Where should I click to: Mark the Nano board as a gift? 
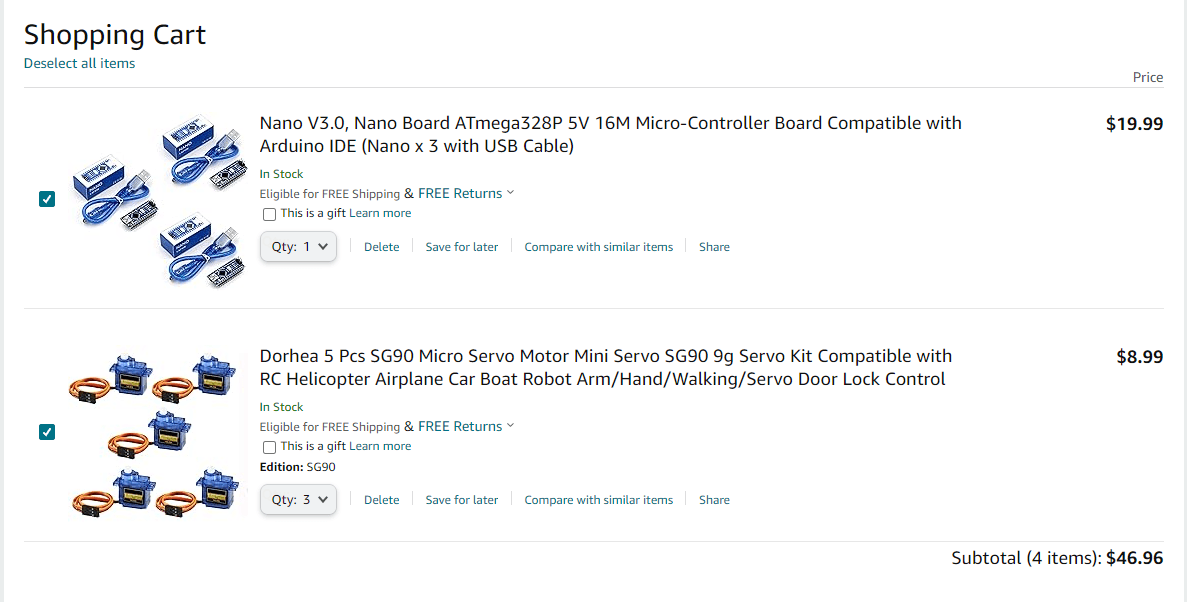[269, 214]
